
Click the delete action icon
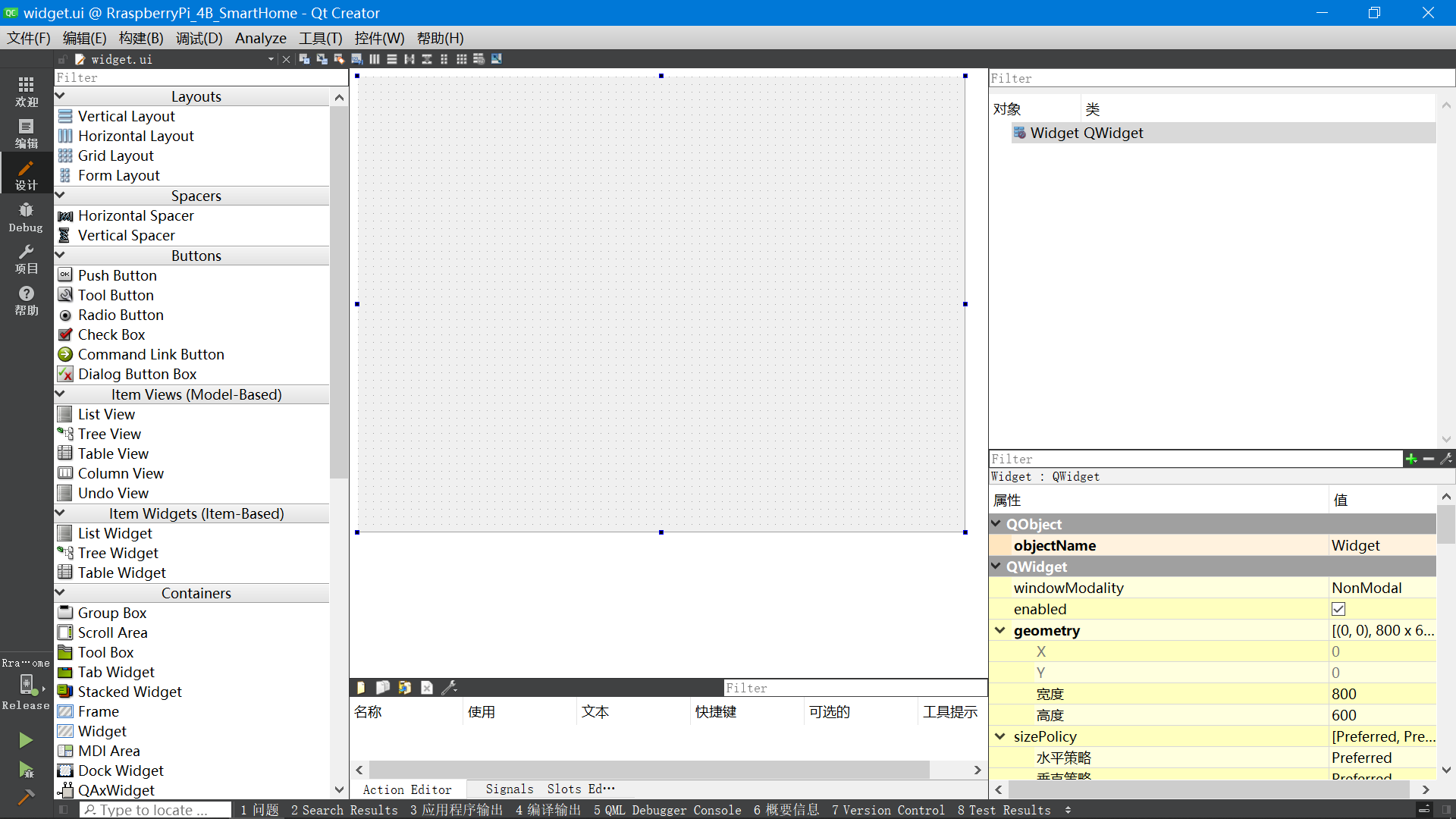427,687
